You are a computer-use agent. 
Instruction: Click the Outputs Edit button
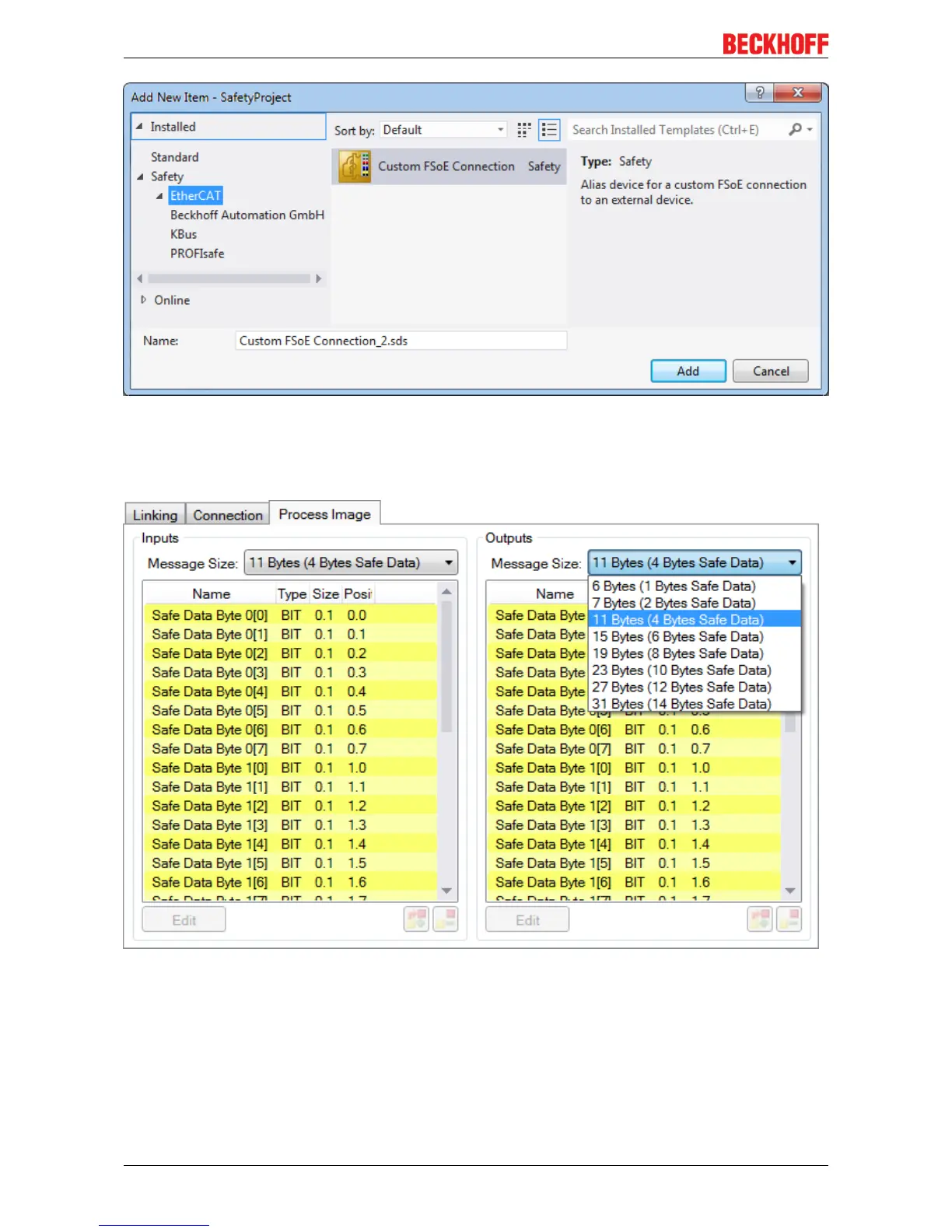click(527, 919)
